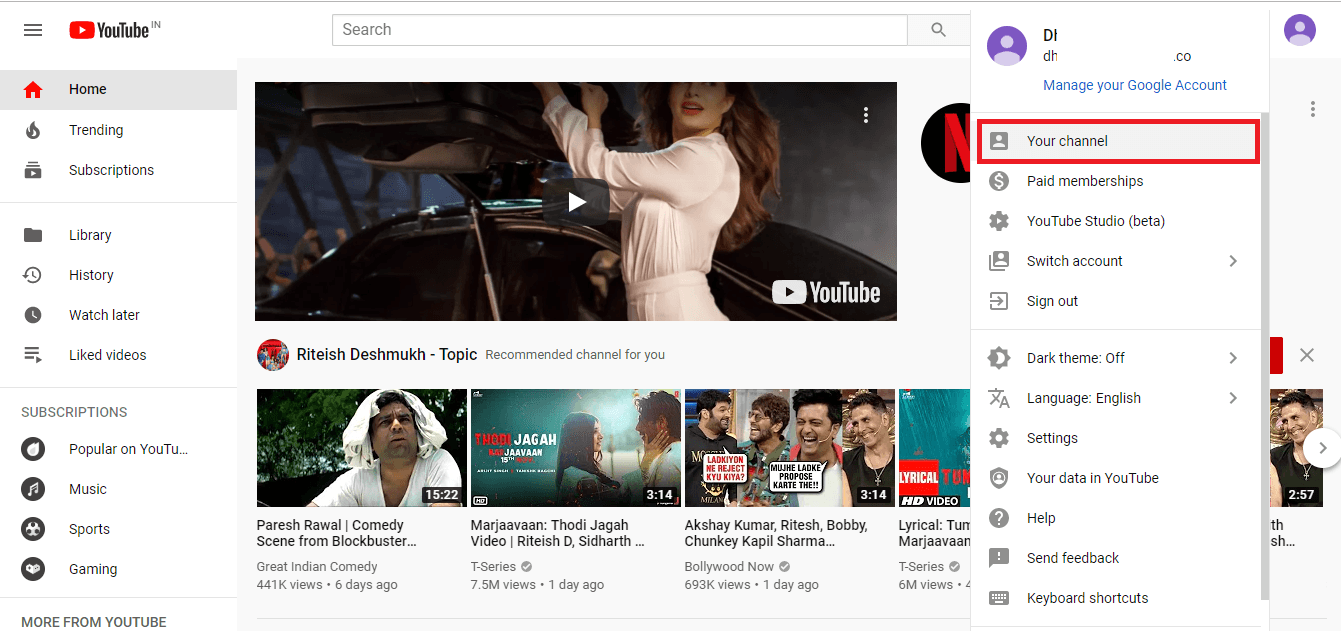The width and height of the screenshot is (1341, 631).
Task: Click the search magnifier button
Action: [x=938, y=30]
